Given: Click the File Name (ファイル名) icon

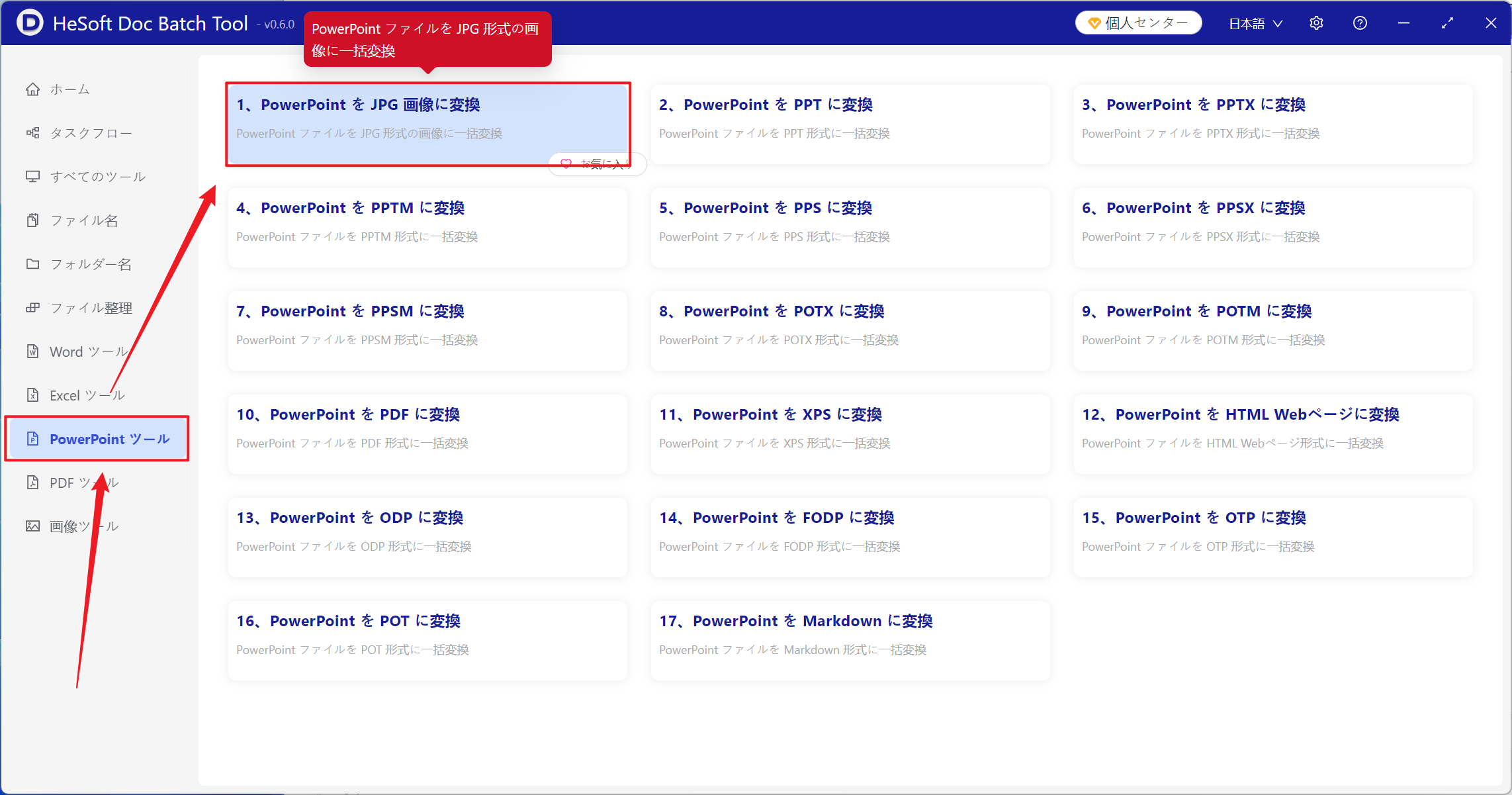Looking at the screenshot, I should pos(32,220).
